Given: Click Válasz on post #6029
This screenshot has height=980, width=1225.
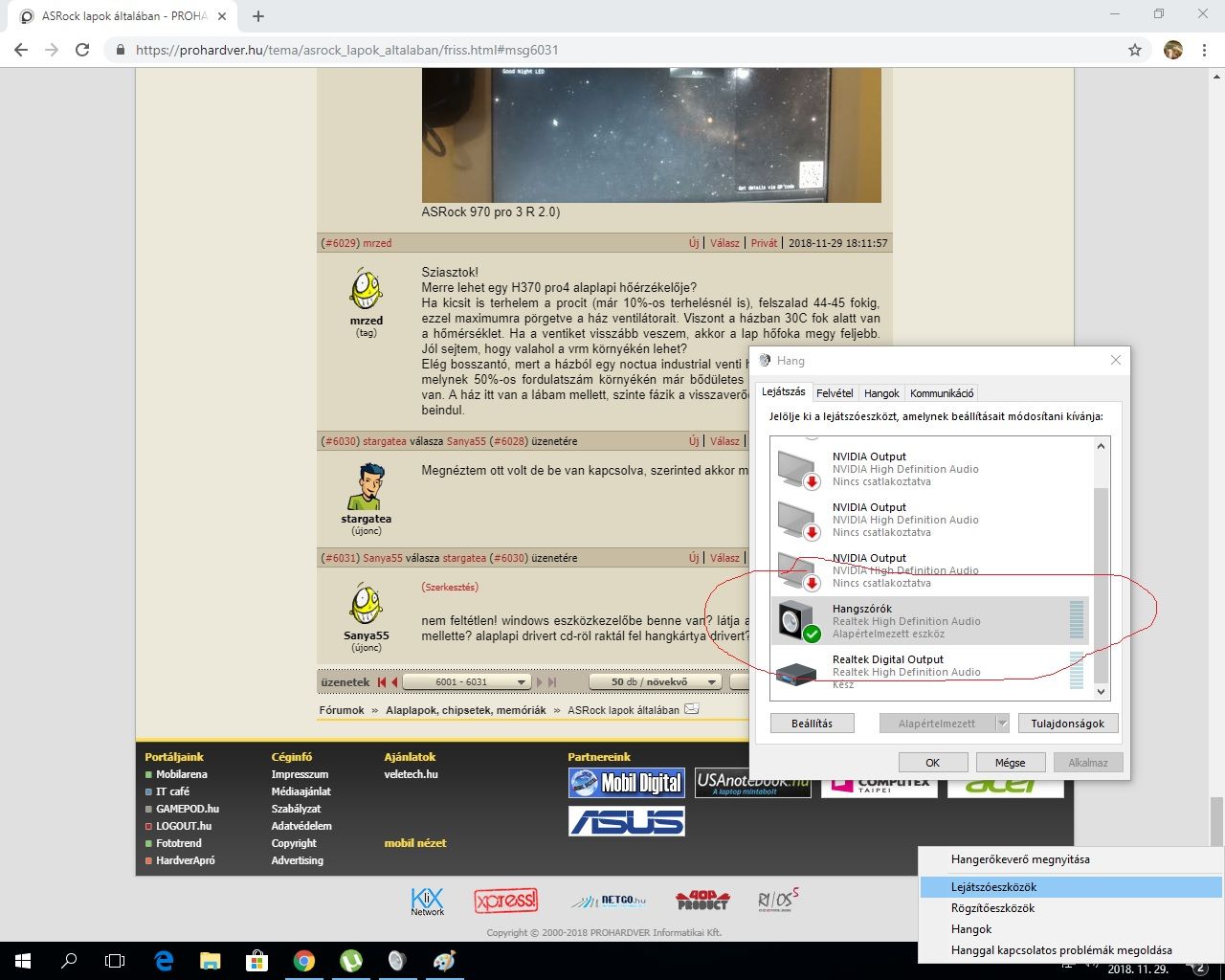Looking at the screenshot, I should 724,243.
